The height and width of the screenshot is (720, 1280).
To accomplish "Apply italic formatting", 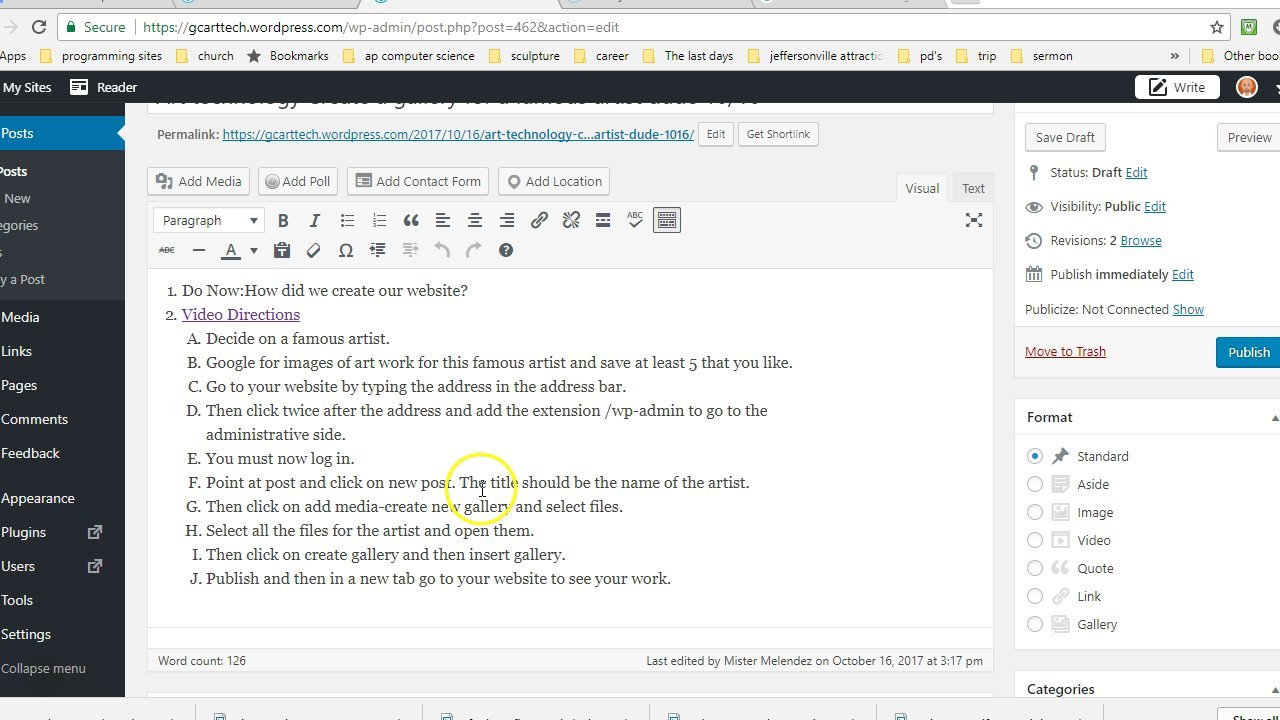I will click(315, 220).
